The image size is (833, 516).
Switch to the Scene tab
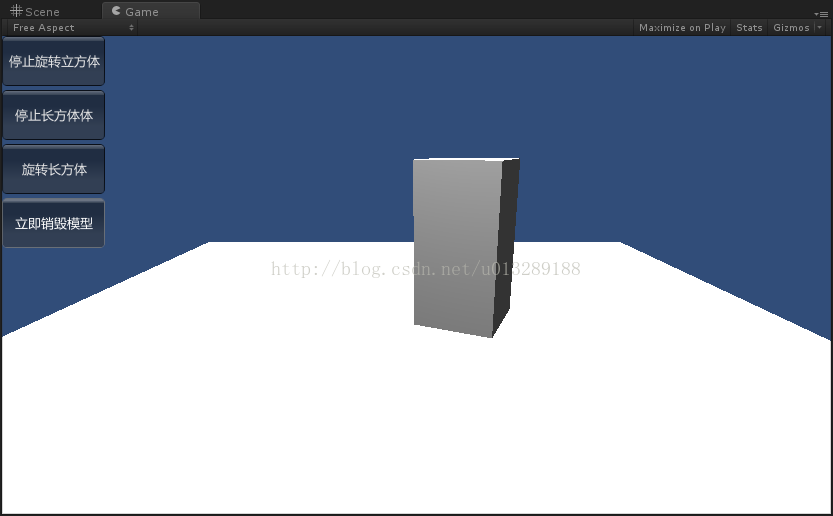tap(35, 11)
